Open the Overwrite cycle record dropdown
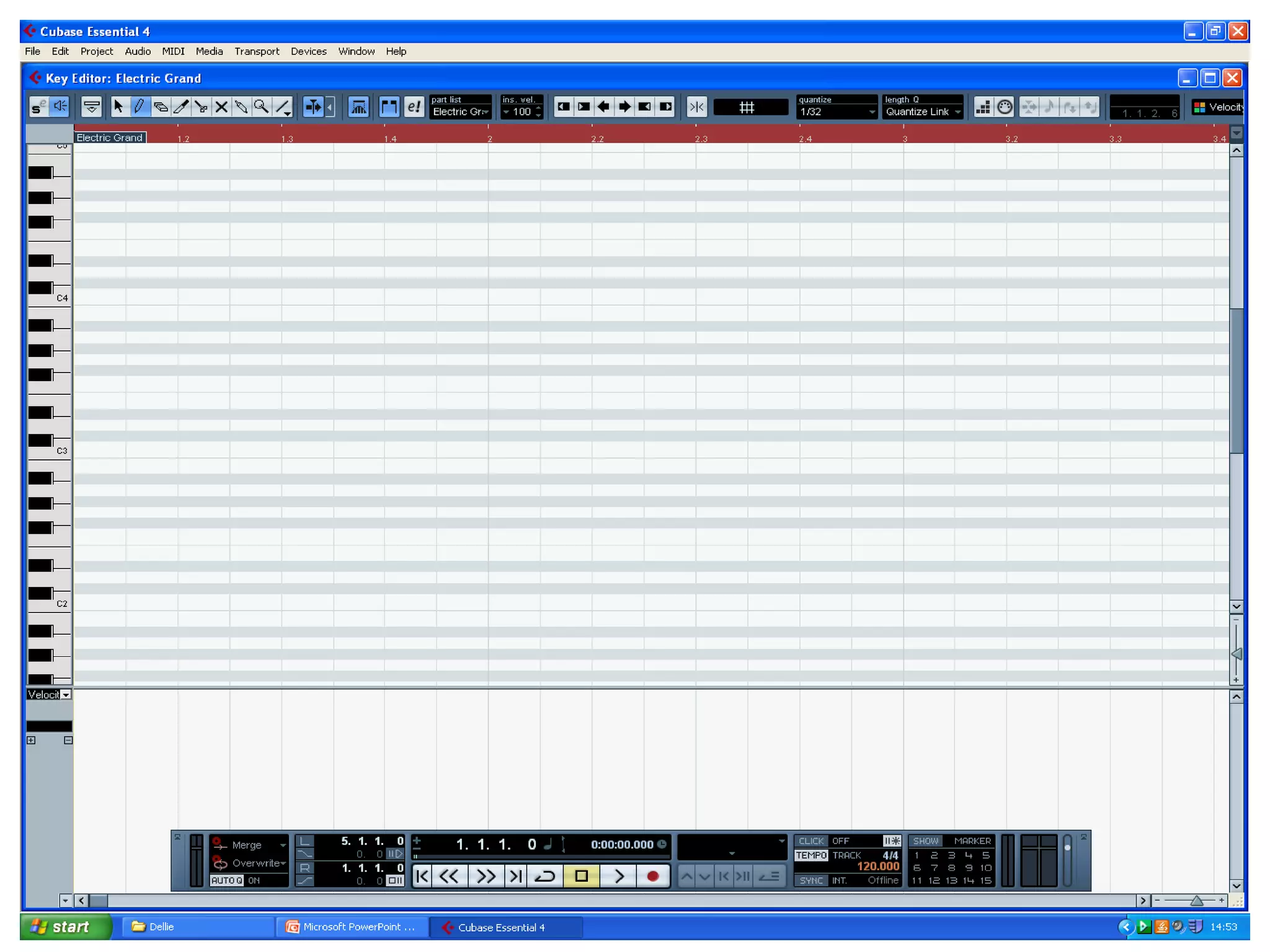Viewport: 1270px width, 952px height. tap(250, 863)
